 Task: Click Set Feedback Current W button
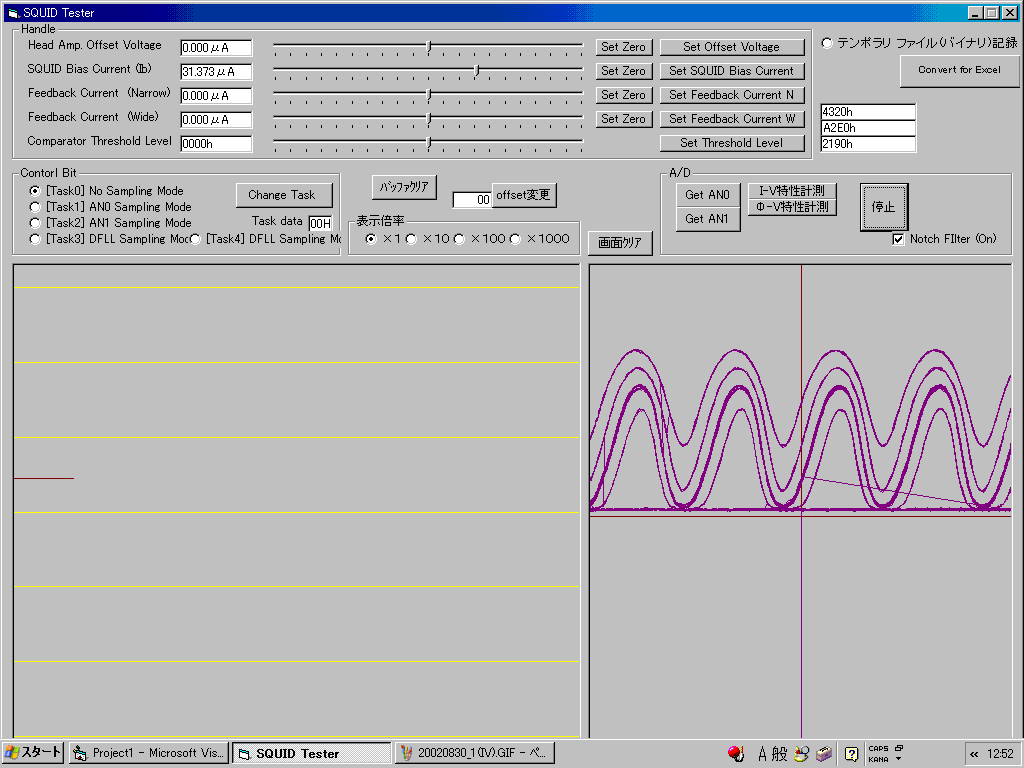coord(732,119)
